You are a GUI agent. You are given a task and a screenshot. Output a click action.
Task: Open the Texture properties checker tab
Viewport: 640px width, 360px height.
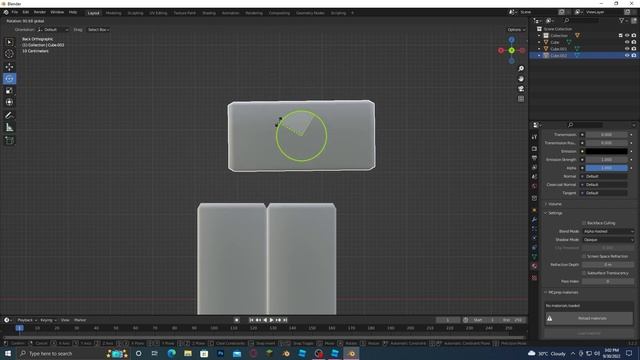pyautogui.click(x=534, y=278)
